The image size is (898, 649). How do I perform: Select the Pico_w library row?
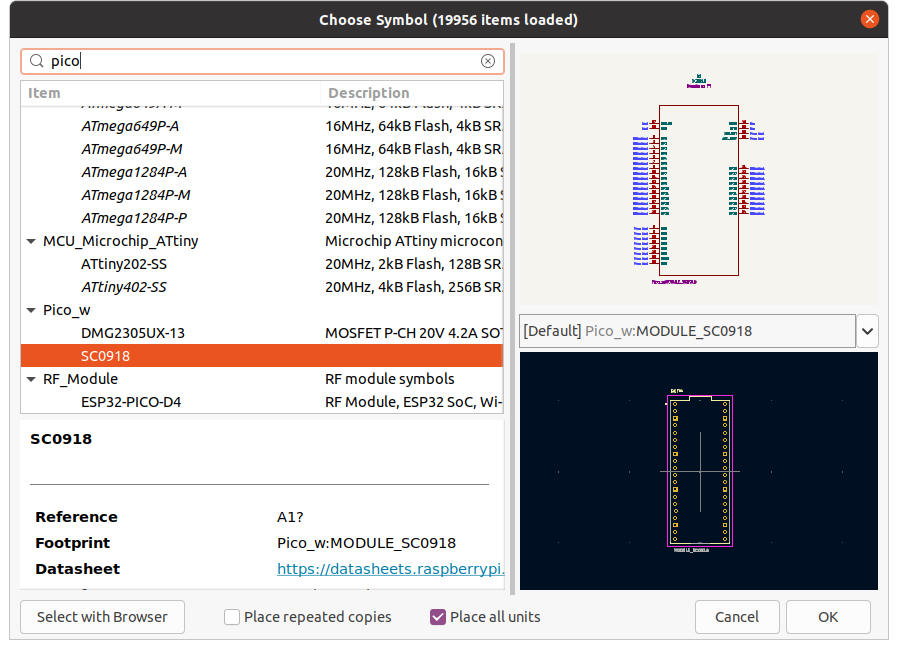262,310
